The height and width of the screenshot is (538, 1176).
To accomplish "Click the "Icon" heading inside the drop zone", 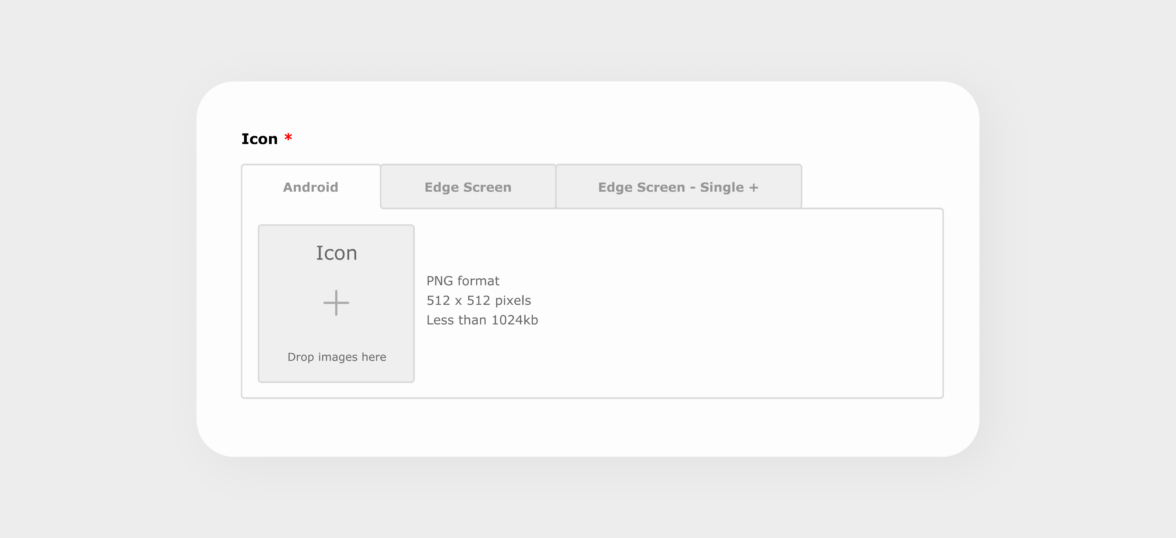I will pos(336,253).
